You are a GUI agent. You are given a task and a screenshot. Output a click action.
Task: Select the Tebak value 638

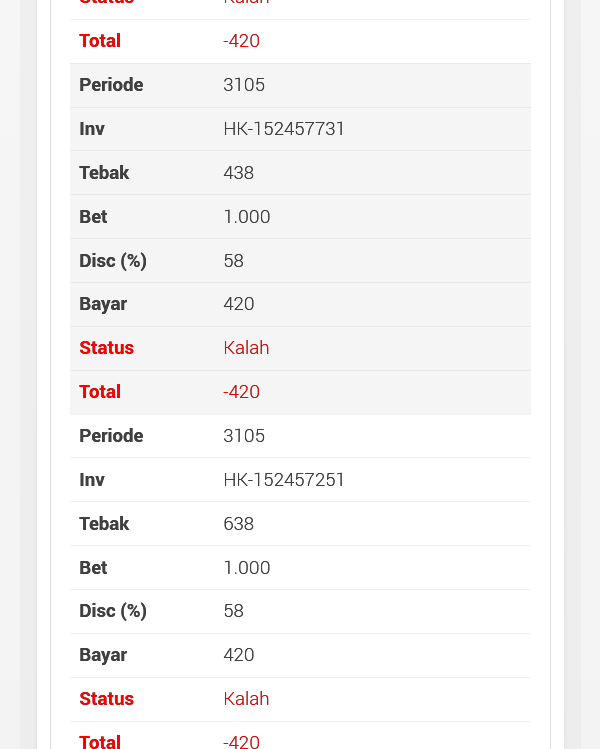[239, 524]
